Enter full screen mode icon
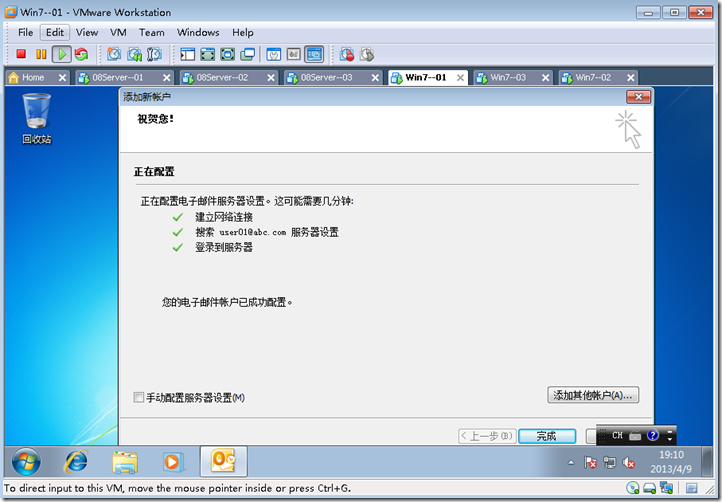Image resolution: width=722 pixels, height=502 pixels. coord(227,54)
